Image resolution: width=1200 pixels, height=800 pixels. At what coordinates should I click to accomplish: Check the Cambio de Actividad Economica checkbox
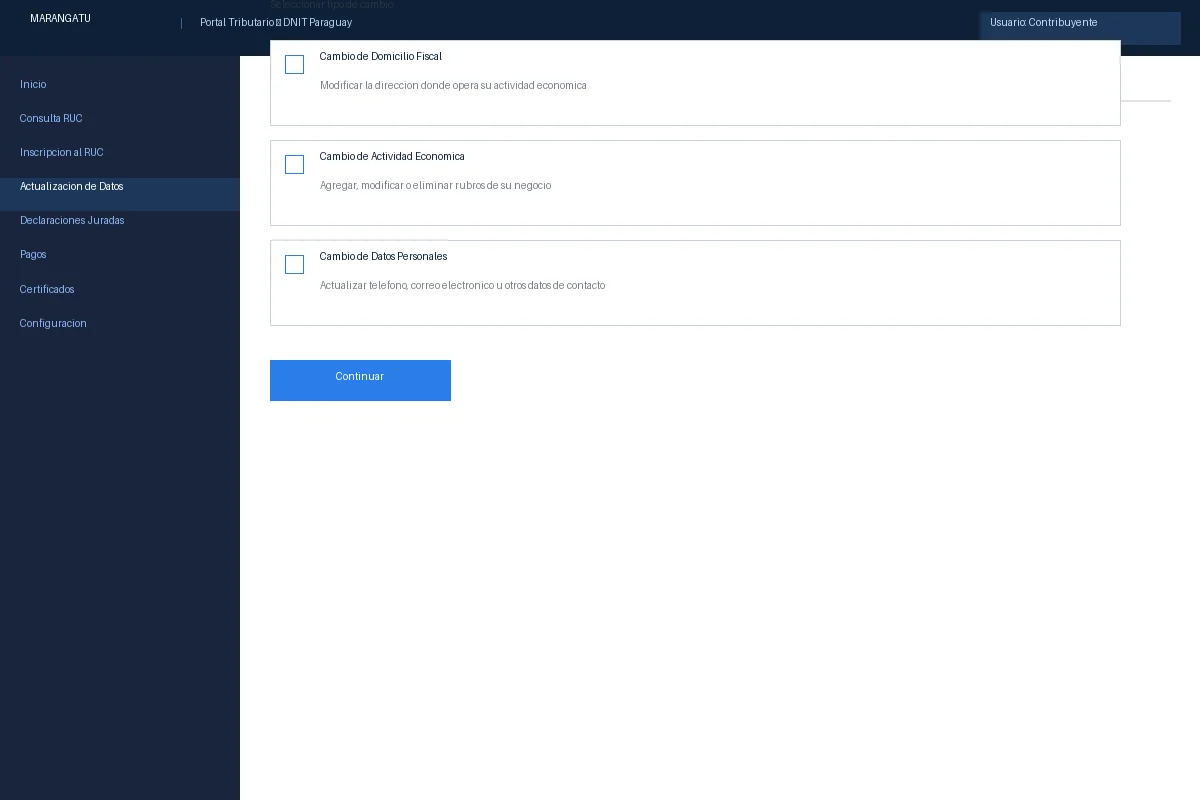click(x=294, y=165)
